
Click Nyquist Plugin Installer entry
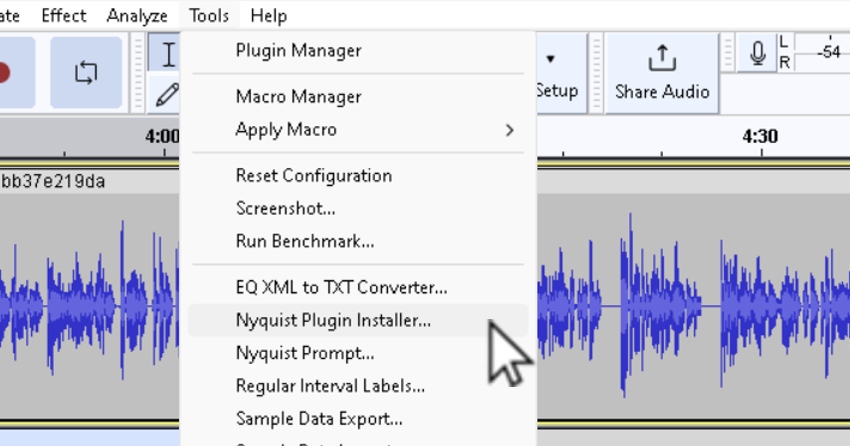coord(333,321)
